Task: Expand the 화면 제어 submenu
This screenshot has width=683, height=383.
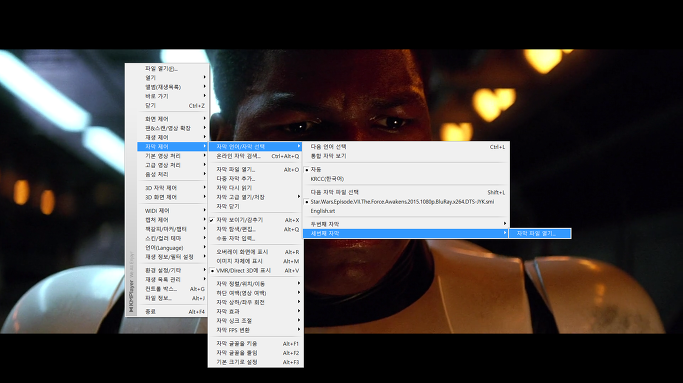Action: point(172,119)
